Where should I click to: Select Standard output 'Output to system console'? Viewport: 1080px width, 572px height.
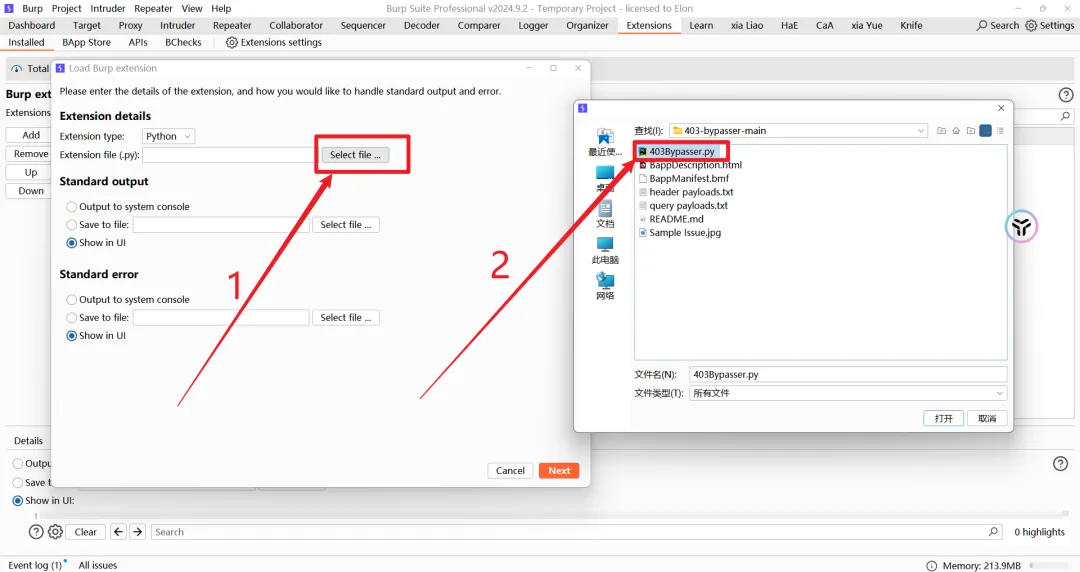[x=72, y=207]
